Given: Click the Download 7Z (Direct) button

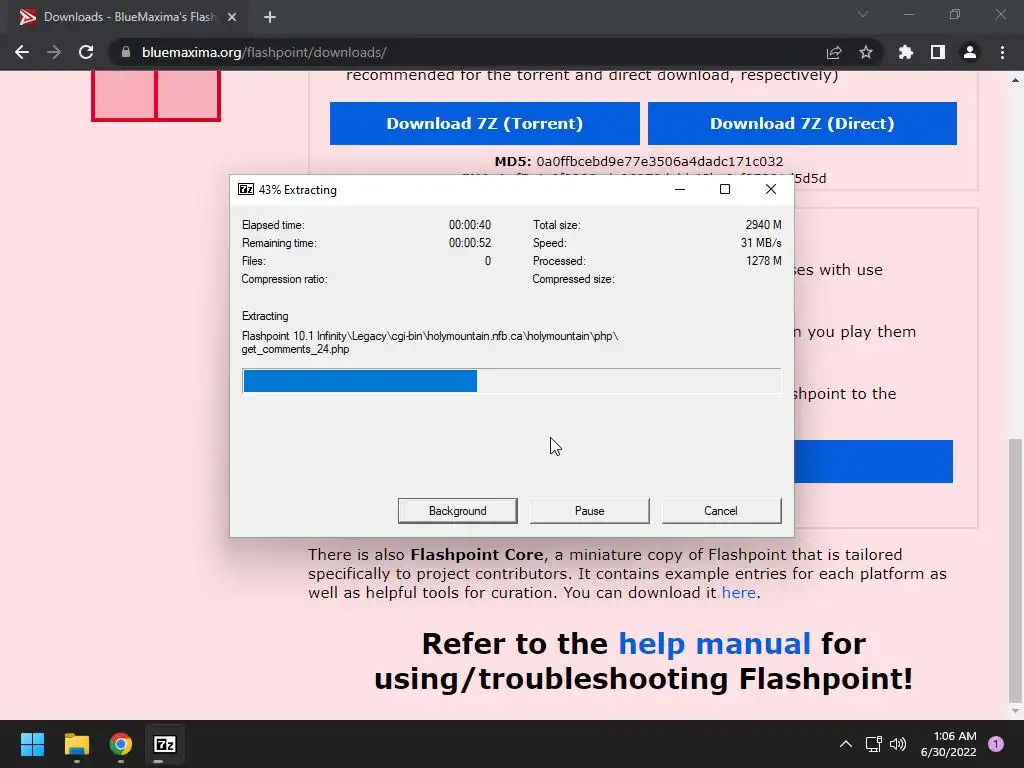Looking at the screenshot, I should (802, 123).
